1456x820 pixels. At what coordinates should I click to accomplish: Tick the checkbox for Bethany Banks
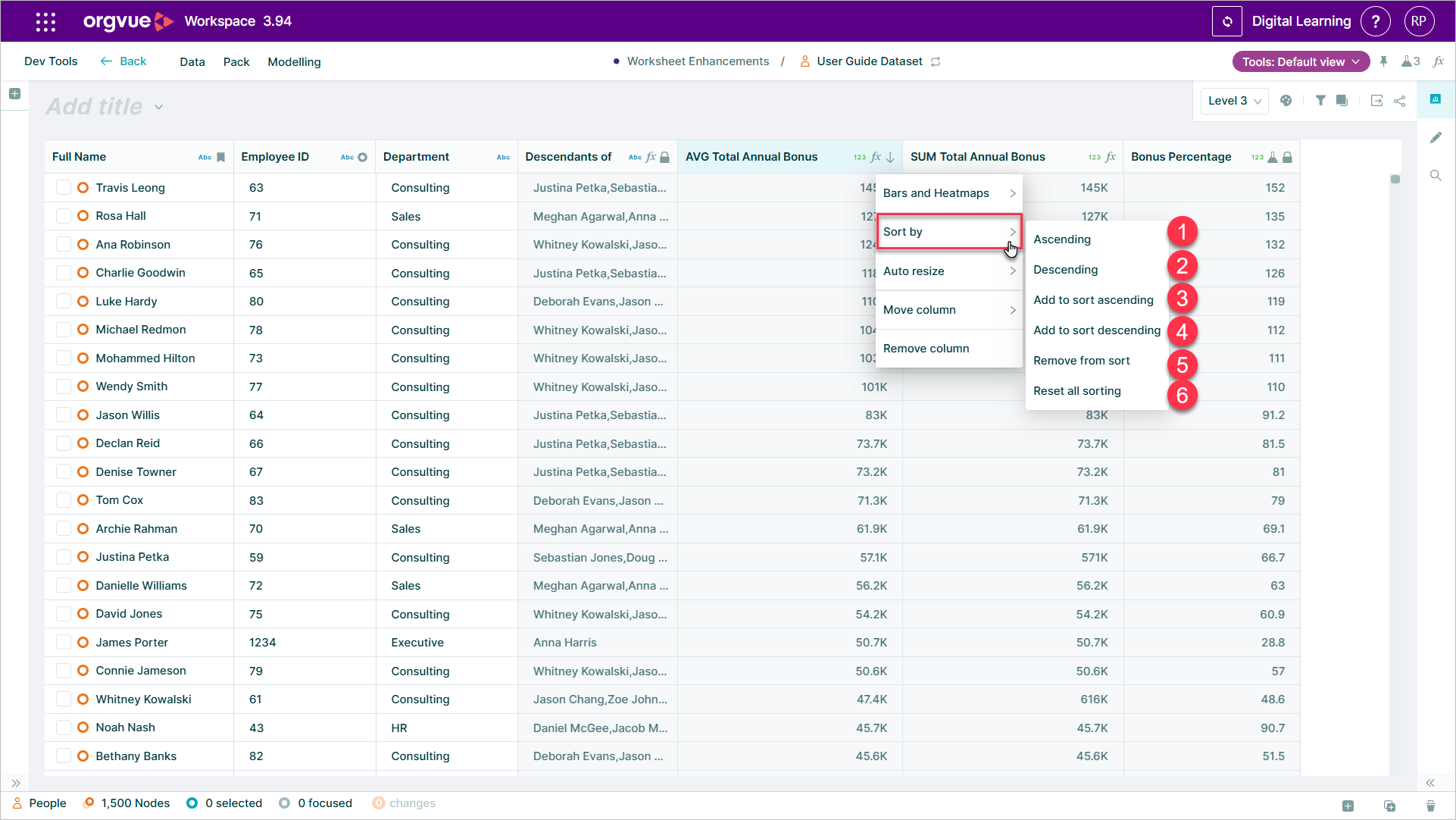[64, 756]
